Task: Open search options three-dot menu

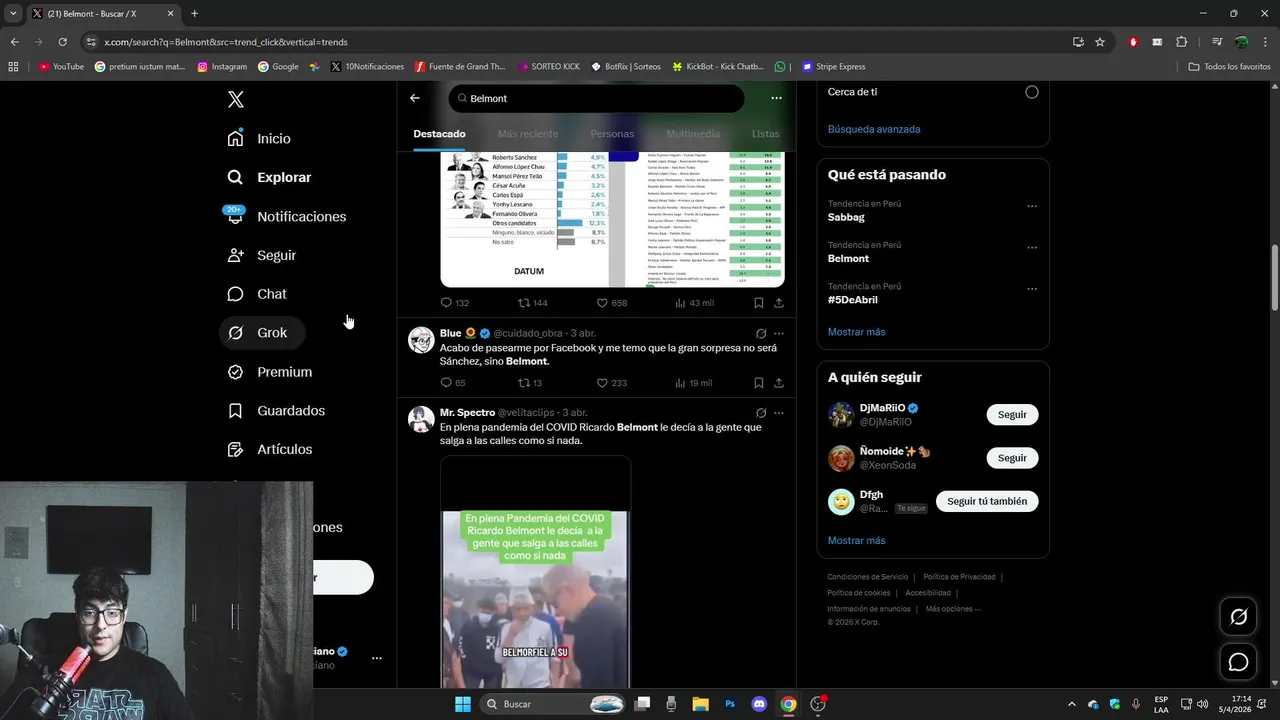Action: pos(776,98)
